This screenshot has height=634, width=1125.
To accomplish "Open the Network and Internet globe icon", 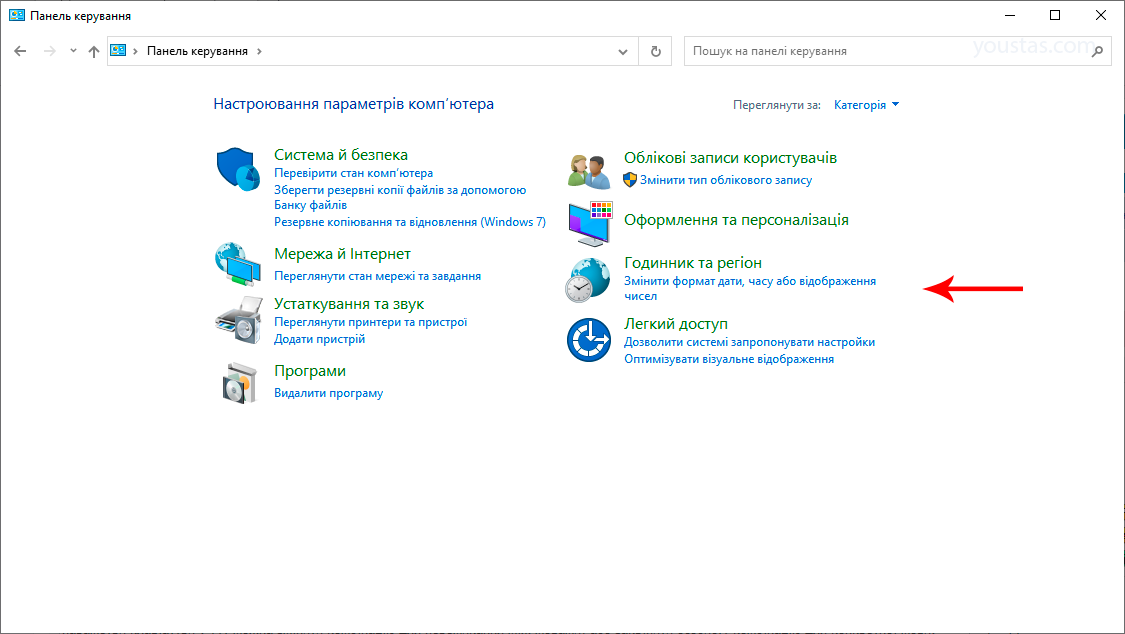I will (x=238, y=263).
